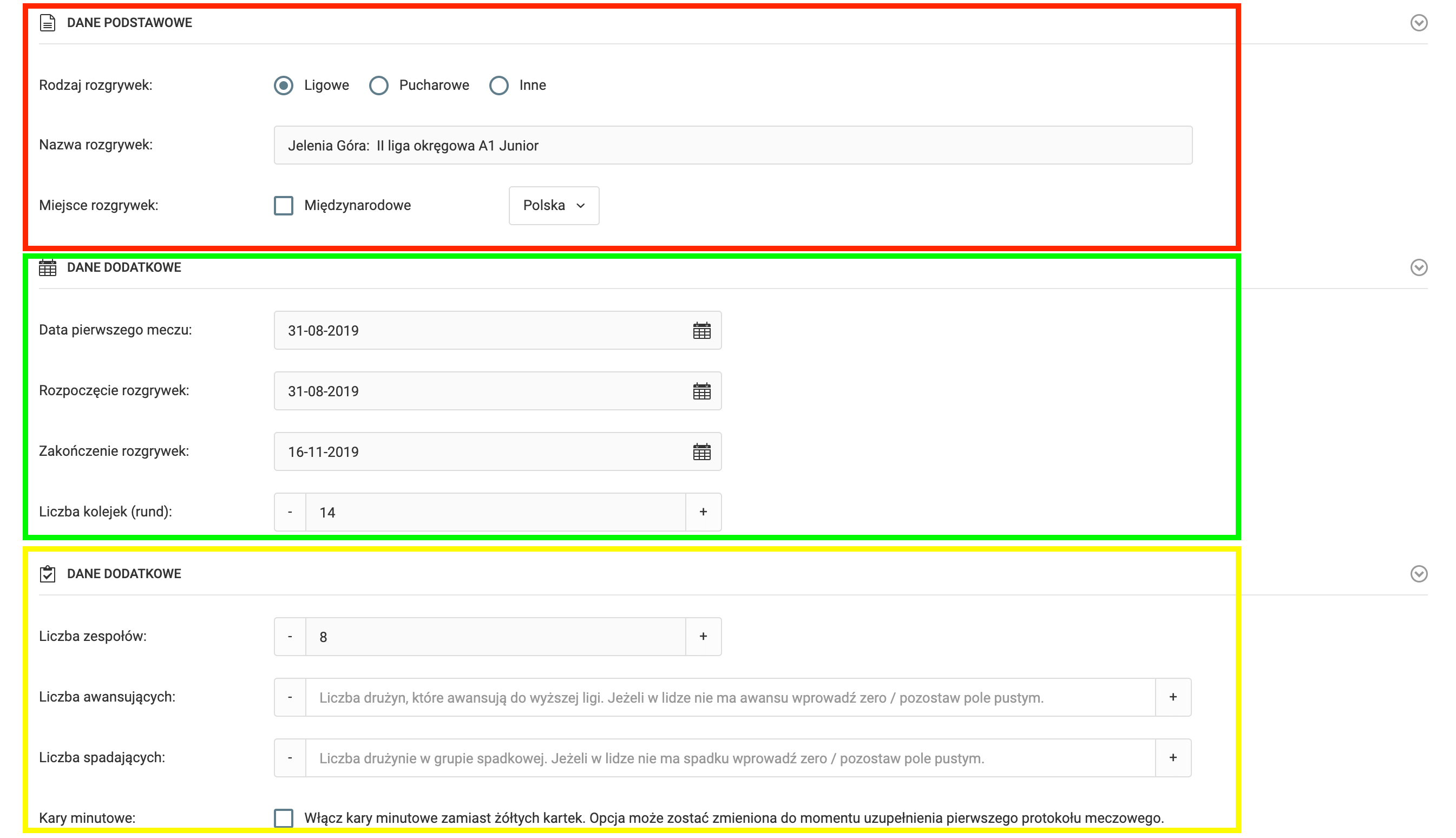The image size is (1456, 838).
Task: Decrease Liczba zespołów with minus button
Action: pos(290,636)
